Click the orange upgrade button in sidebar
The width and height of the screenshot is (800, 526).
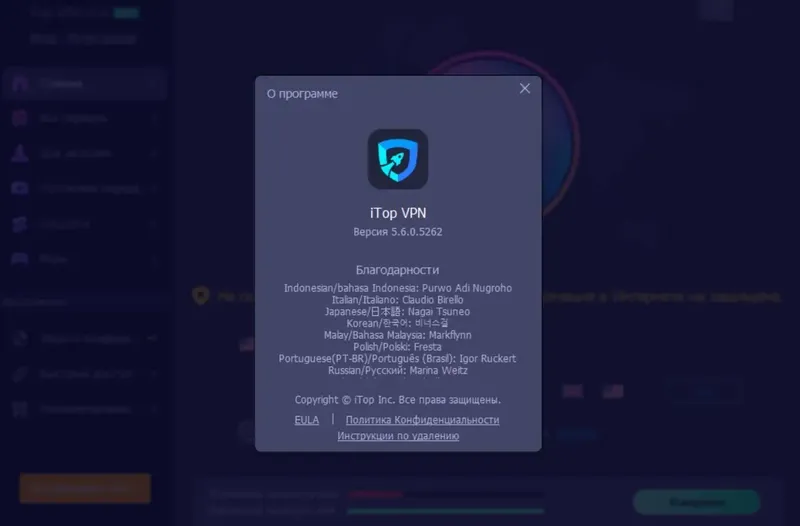85,488
